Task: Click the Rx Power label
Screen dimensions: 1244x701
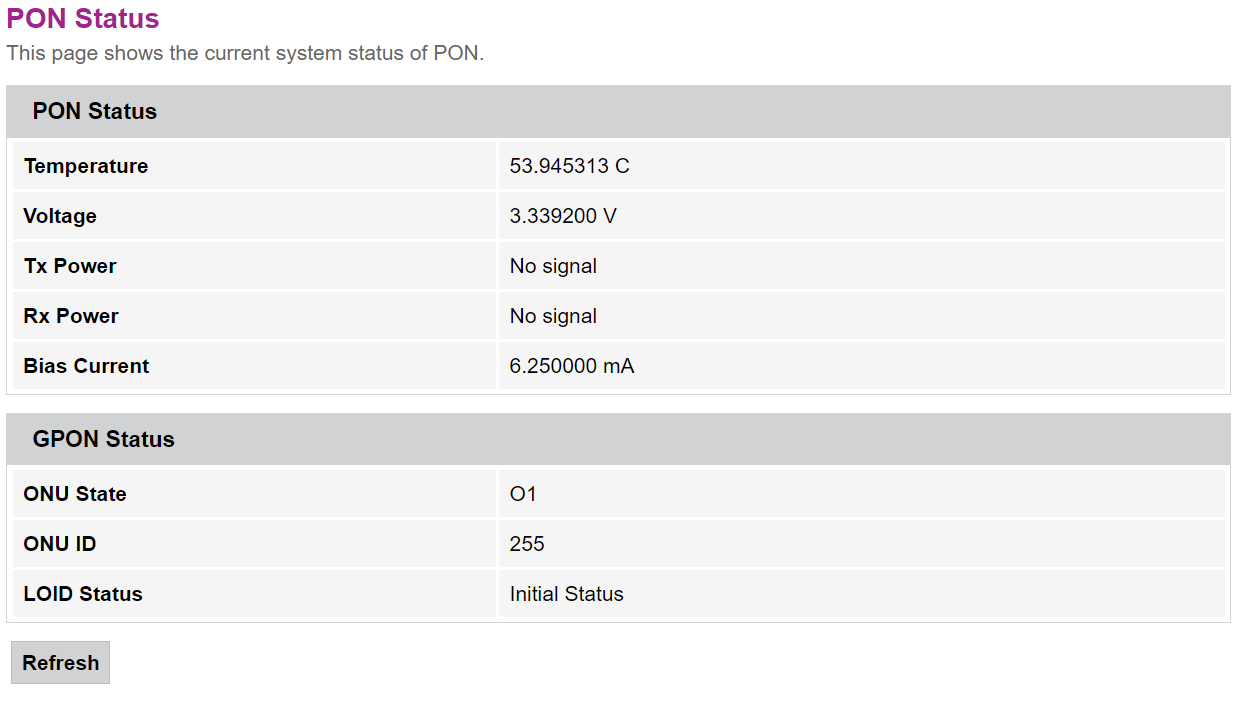Action: click(71, 316)
